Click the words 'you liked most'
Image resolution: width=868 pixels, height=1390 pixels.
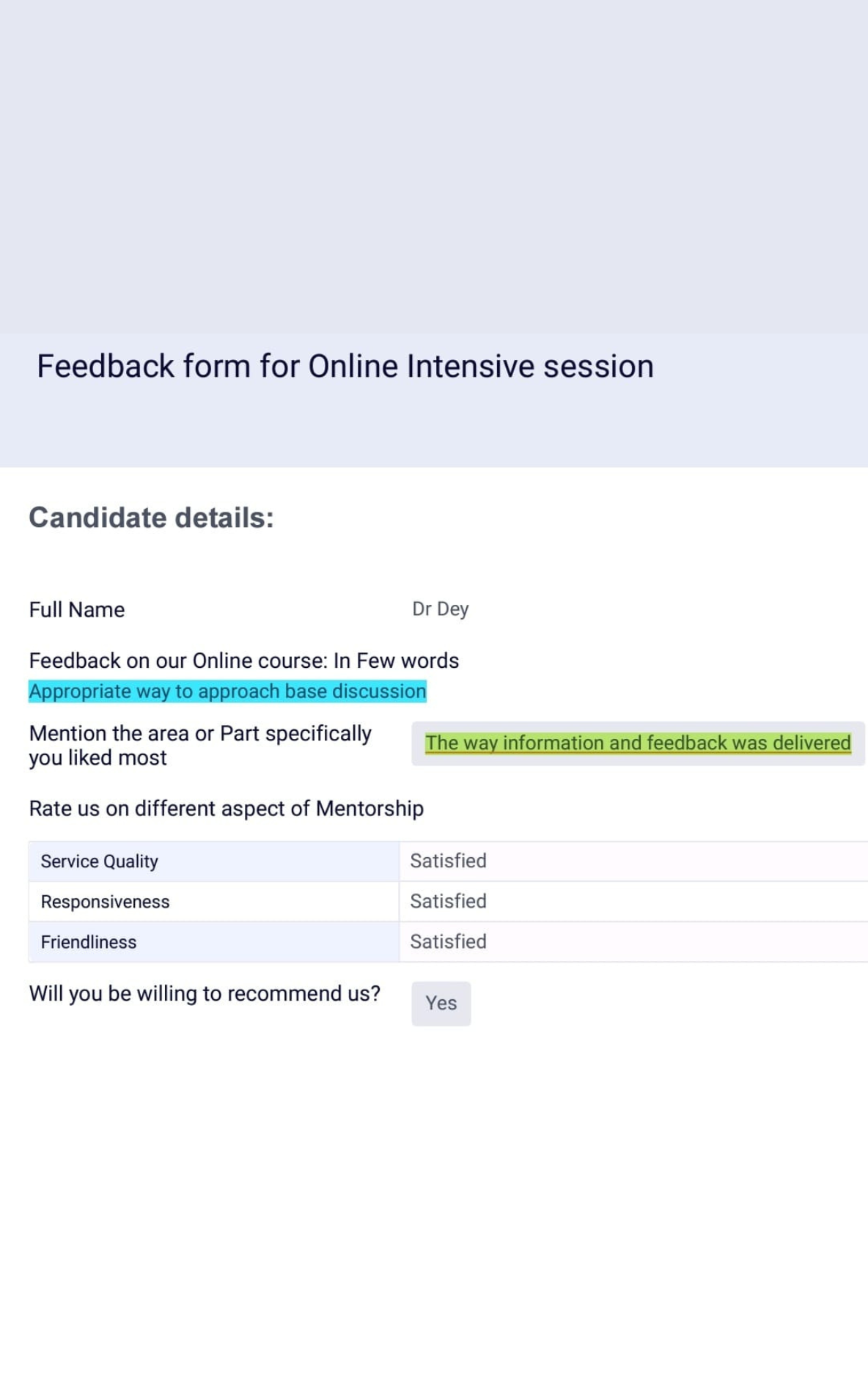(x=98, y=758)
